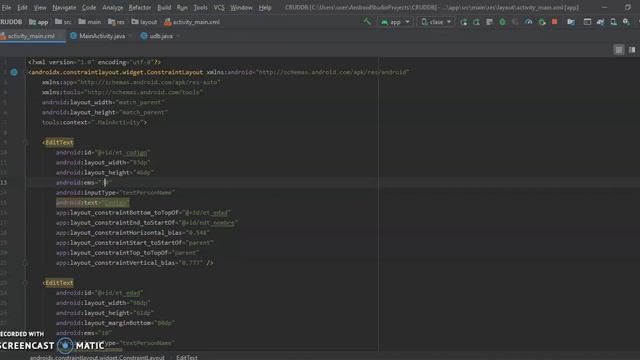The image size is (640, 360).
Task: Click the greyed coverage run icon
Action: (516, 22)
